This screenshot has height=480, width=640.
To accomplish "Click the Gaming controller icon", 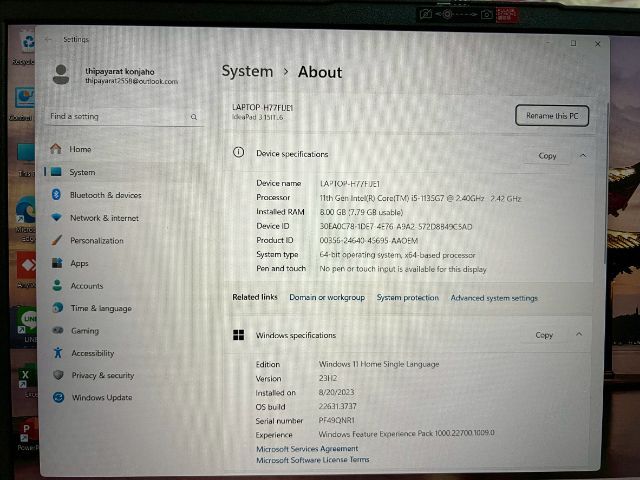I will click(x=58, y=330).
